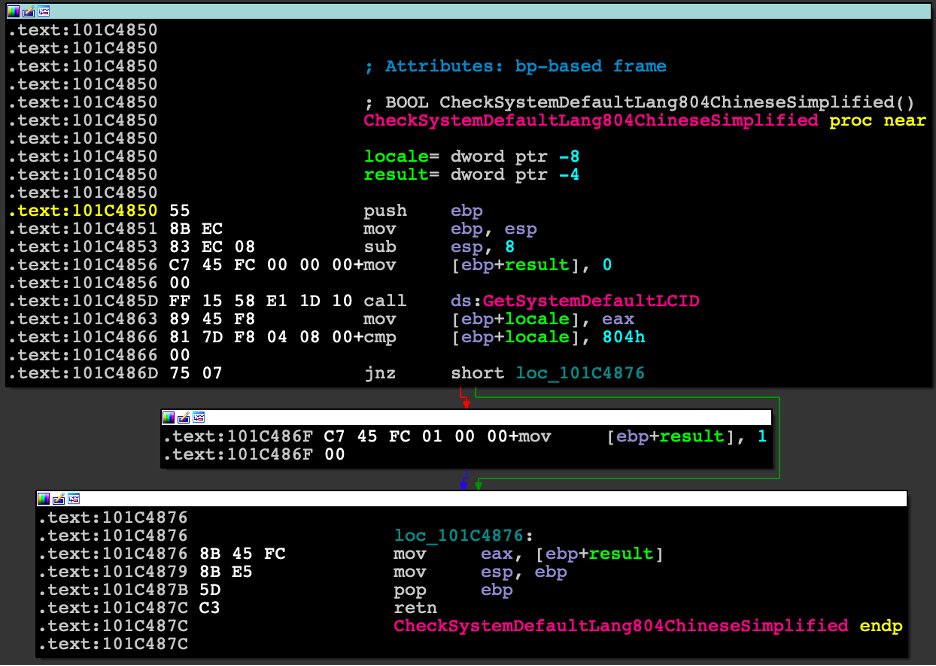Select the result variable definition
936x666 pixels.
(x=384, y=174)
